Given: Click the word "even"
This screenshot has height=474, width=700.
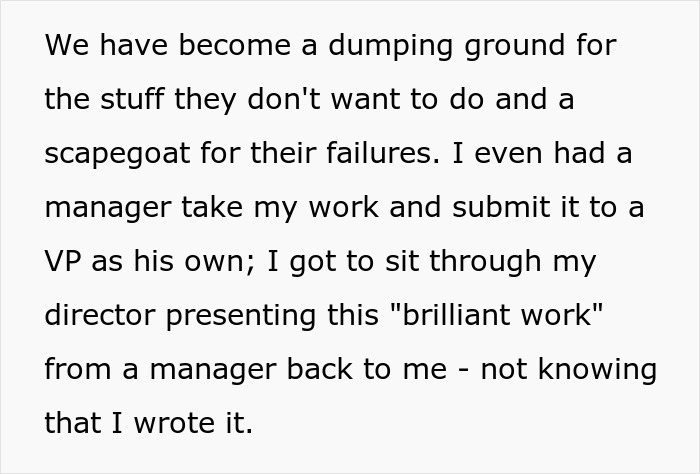Looking at the screenshot, I should click(507, 154).
